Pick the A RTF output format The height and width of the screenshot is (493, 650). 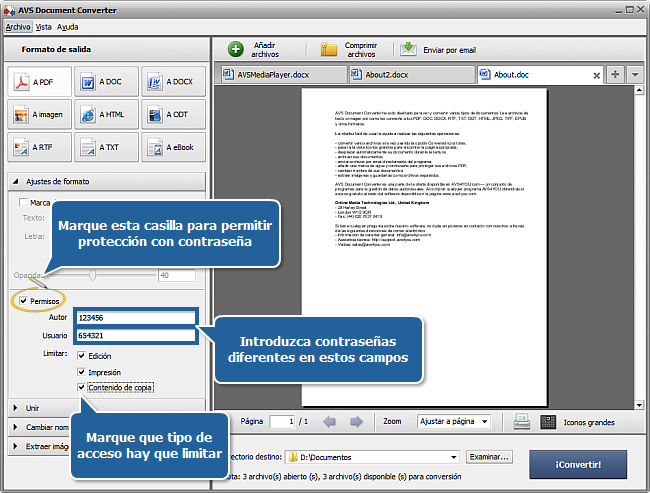pyautogui.click(x=39, y=147)
